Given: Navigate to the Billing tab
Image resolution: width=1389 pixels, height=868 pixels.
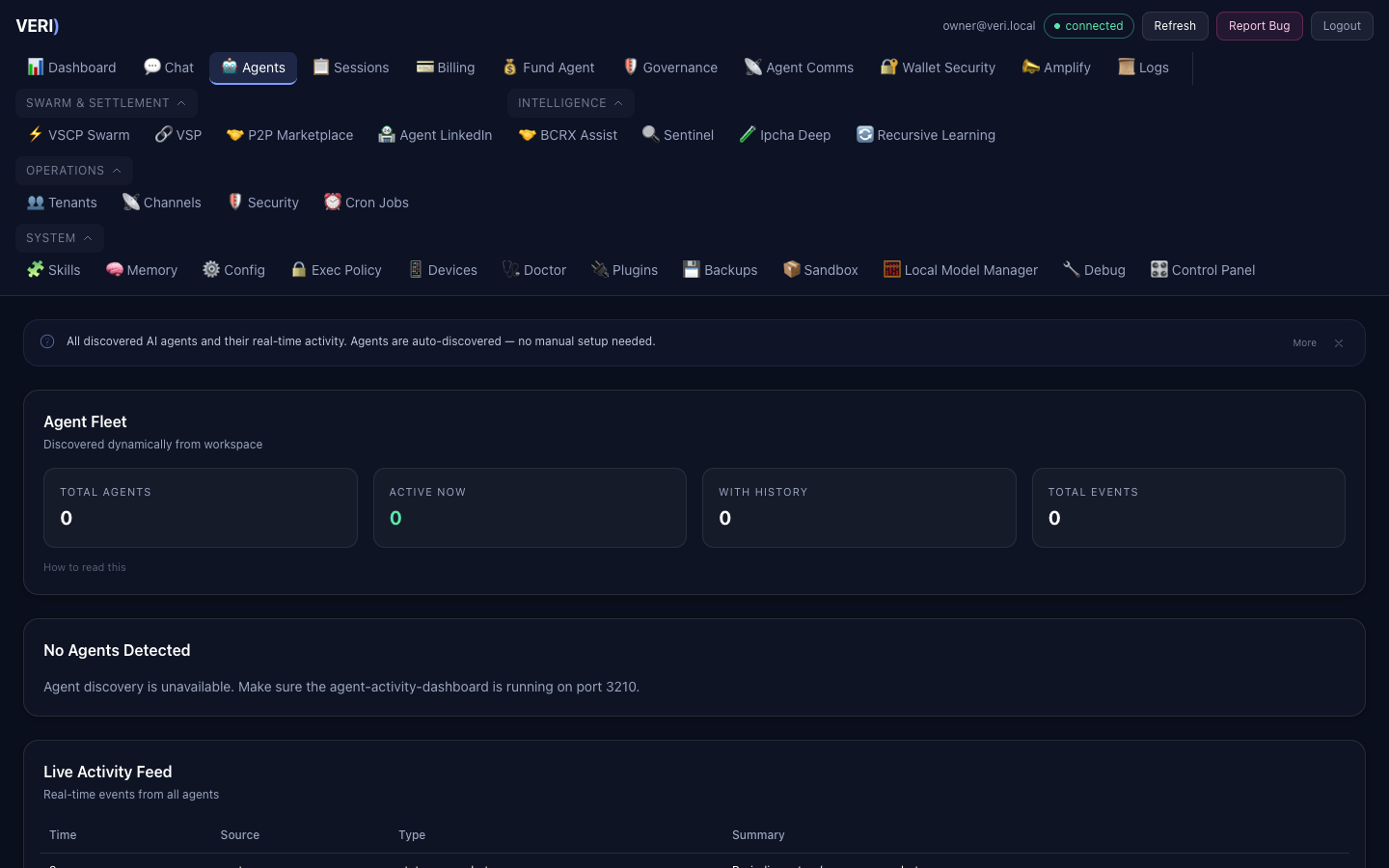Looking at the screenshot, I should [445, 68].
